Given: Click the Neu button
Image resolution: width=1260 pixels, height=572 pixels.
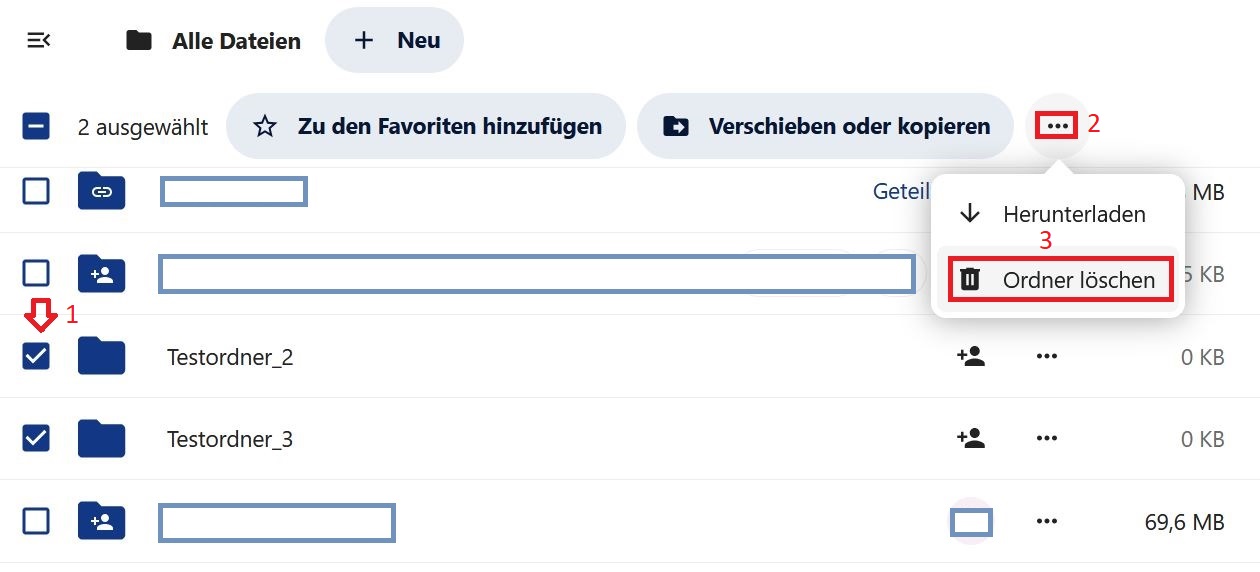Looking at the screenshot, I should pos(395,40).
